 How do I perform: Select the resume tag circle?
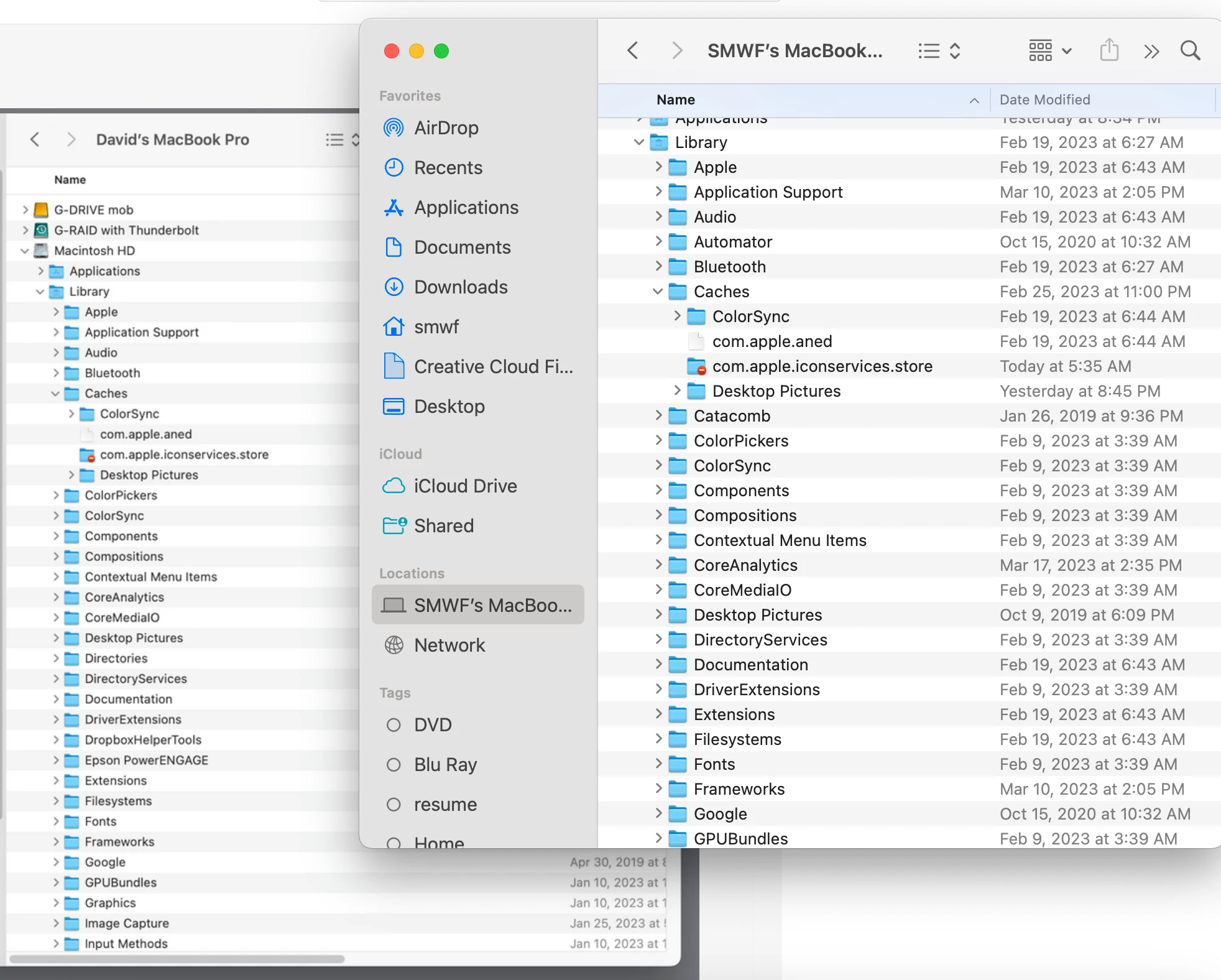394,805
